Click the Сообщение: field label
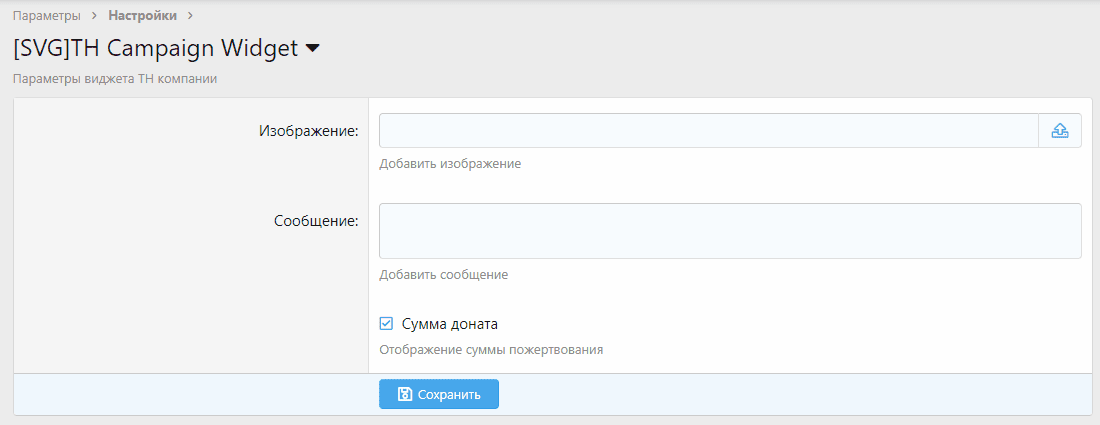Image resolution: width=1100 pixels, height=425 pixels. coord(315,221)
